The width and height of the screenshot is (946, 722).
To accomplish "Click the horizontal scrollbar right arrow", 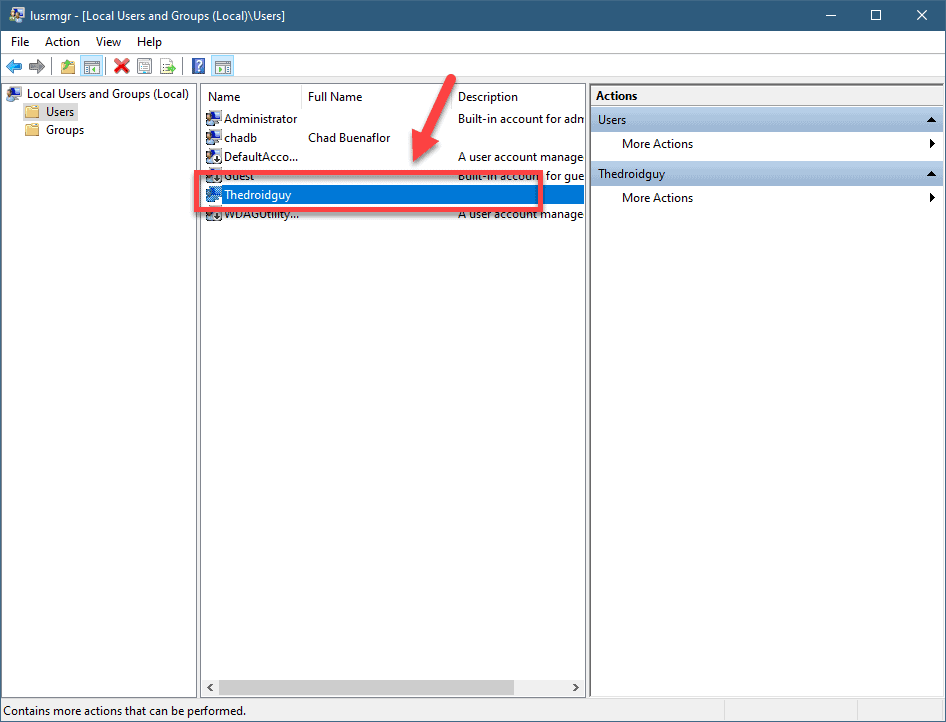I will [x=576, y=688].
